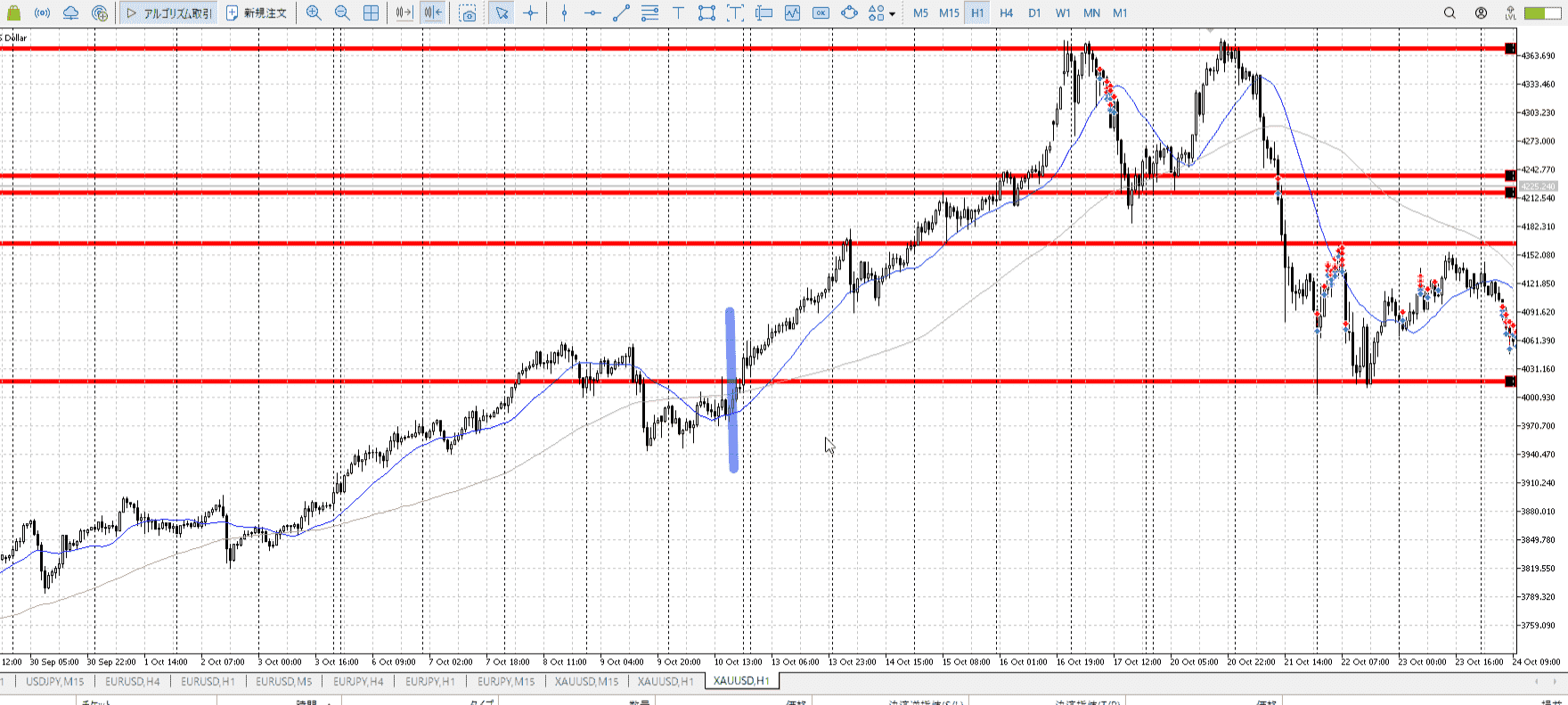Select the trendline drawing tool
The height and width of the screenshot is (705, 1568).
coord(621,13)
